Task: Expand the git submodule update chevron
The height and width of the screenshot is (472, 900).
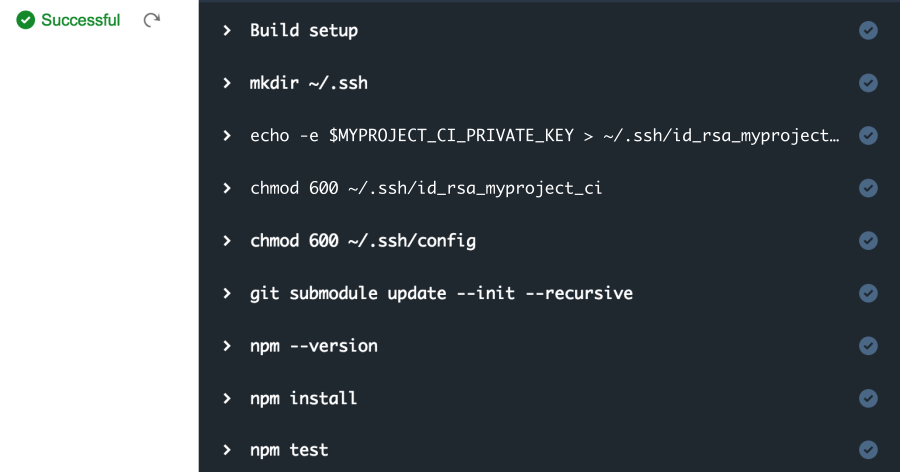Action: pyautogui.click(x=227, y=293)
